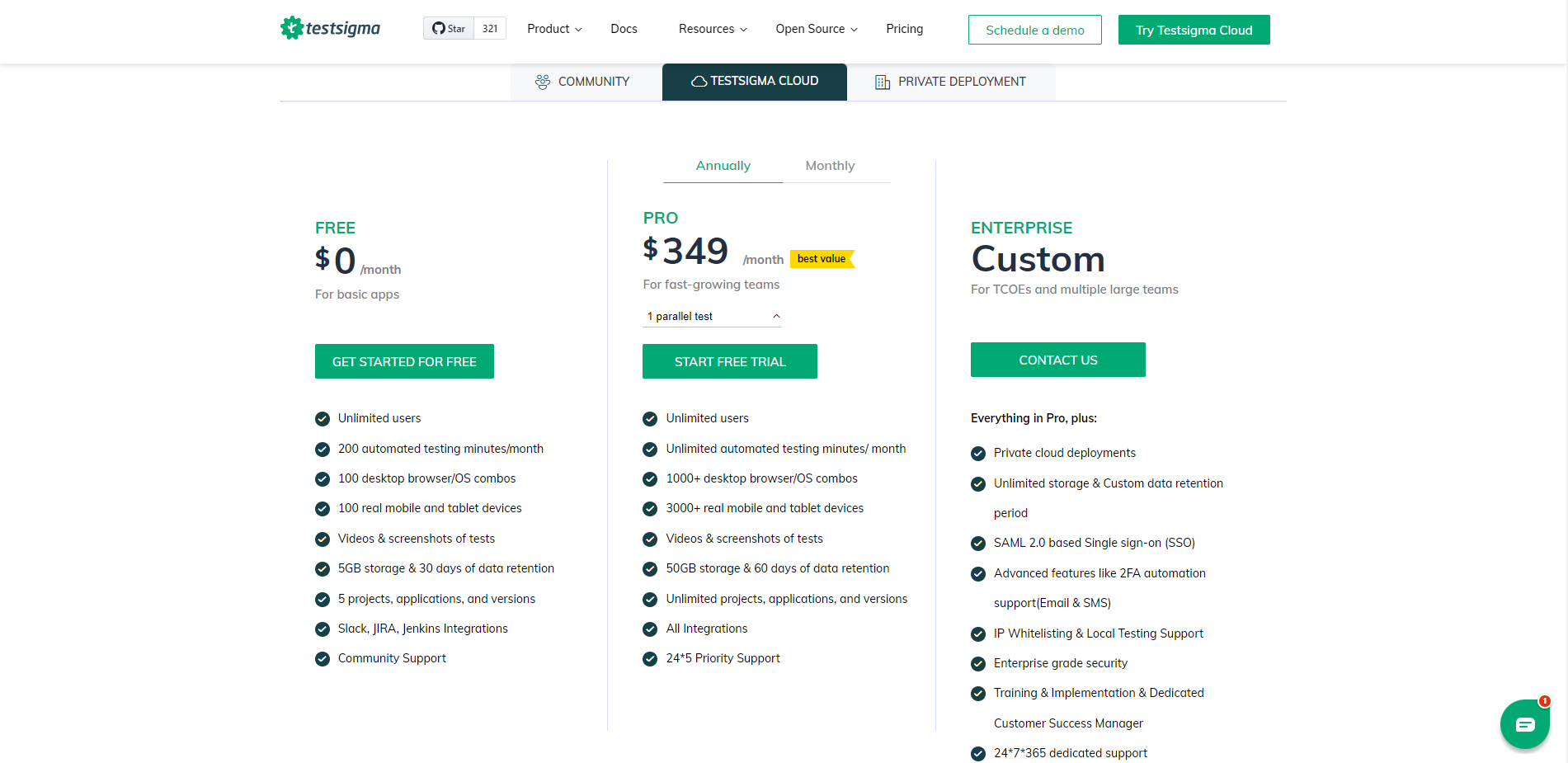Click checkmark beside Unlimited automated testing minutes
This screenshot has width=1568, height=763.
coord(650,450)
